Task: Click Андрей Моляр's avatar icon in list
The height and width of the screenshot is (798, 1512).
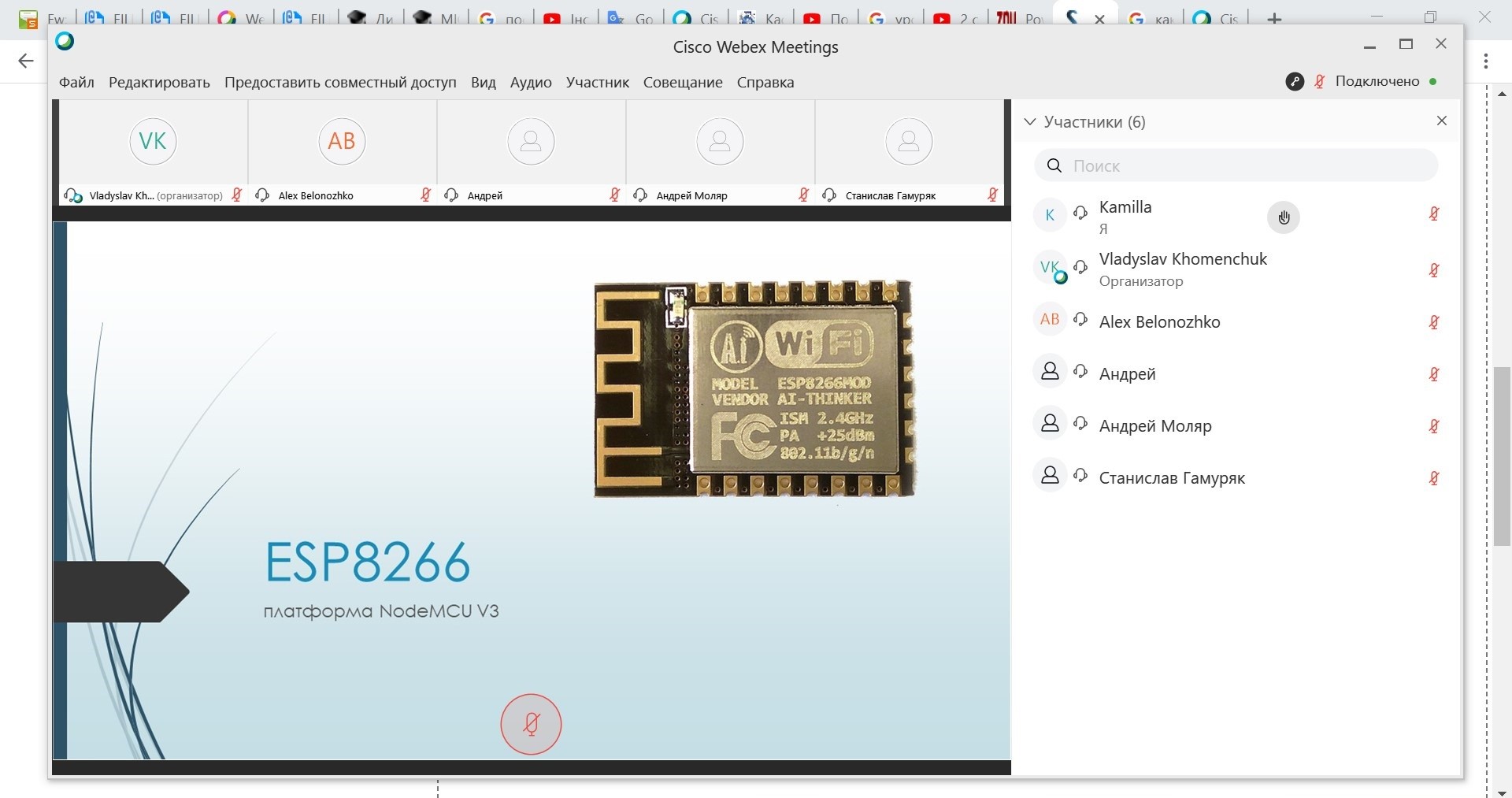Action: 1050,423
